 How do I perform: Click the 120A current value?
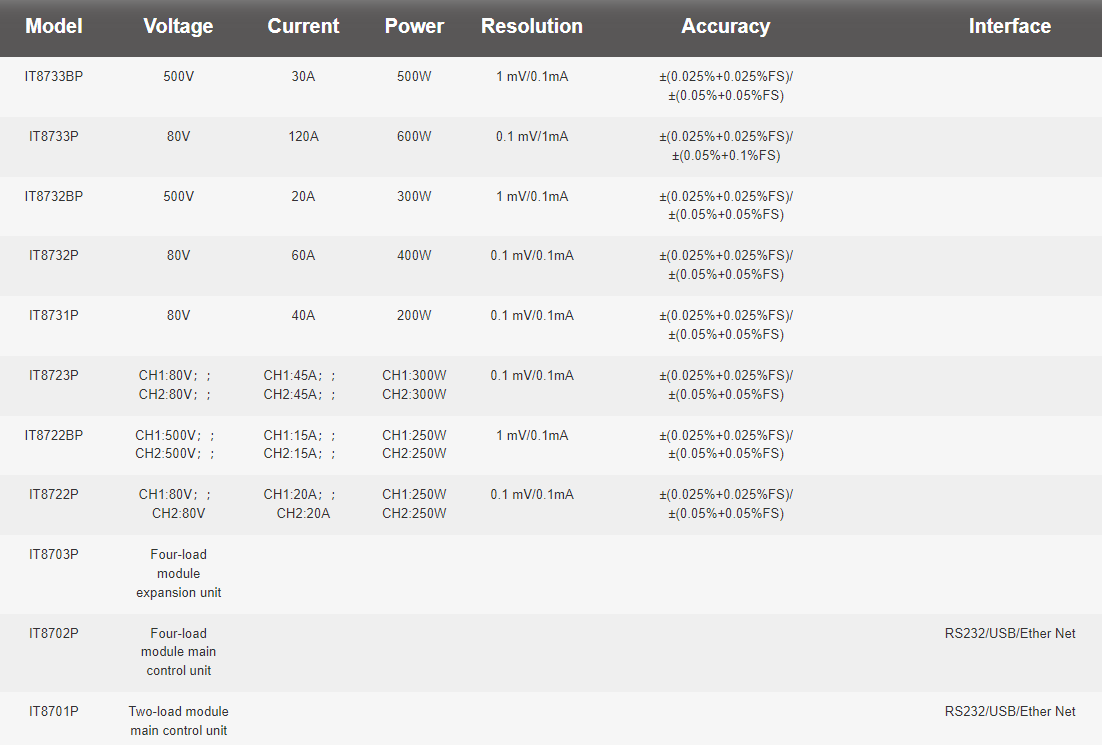(x=304, y=136)
